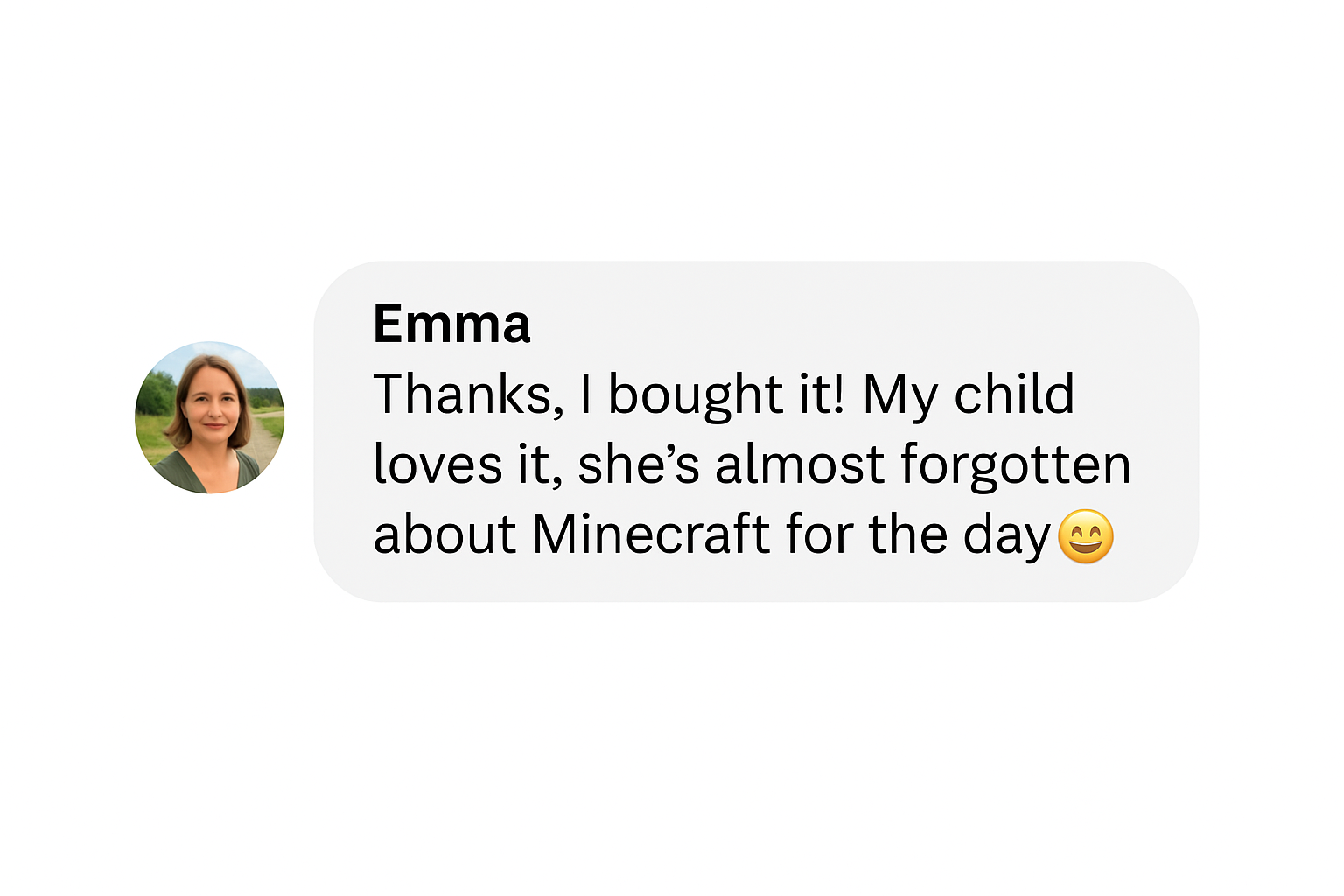Open Emma's circular profile photo
1344x896 pixels.
(x=210, y=417)
